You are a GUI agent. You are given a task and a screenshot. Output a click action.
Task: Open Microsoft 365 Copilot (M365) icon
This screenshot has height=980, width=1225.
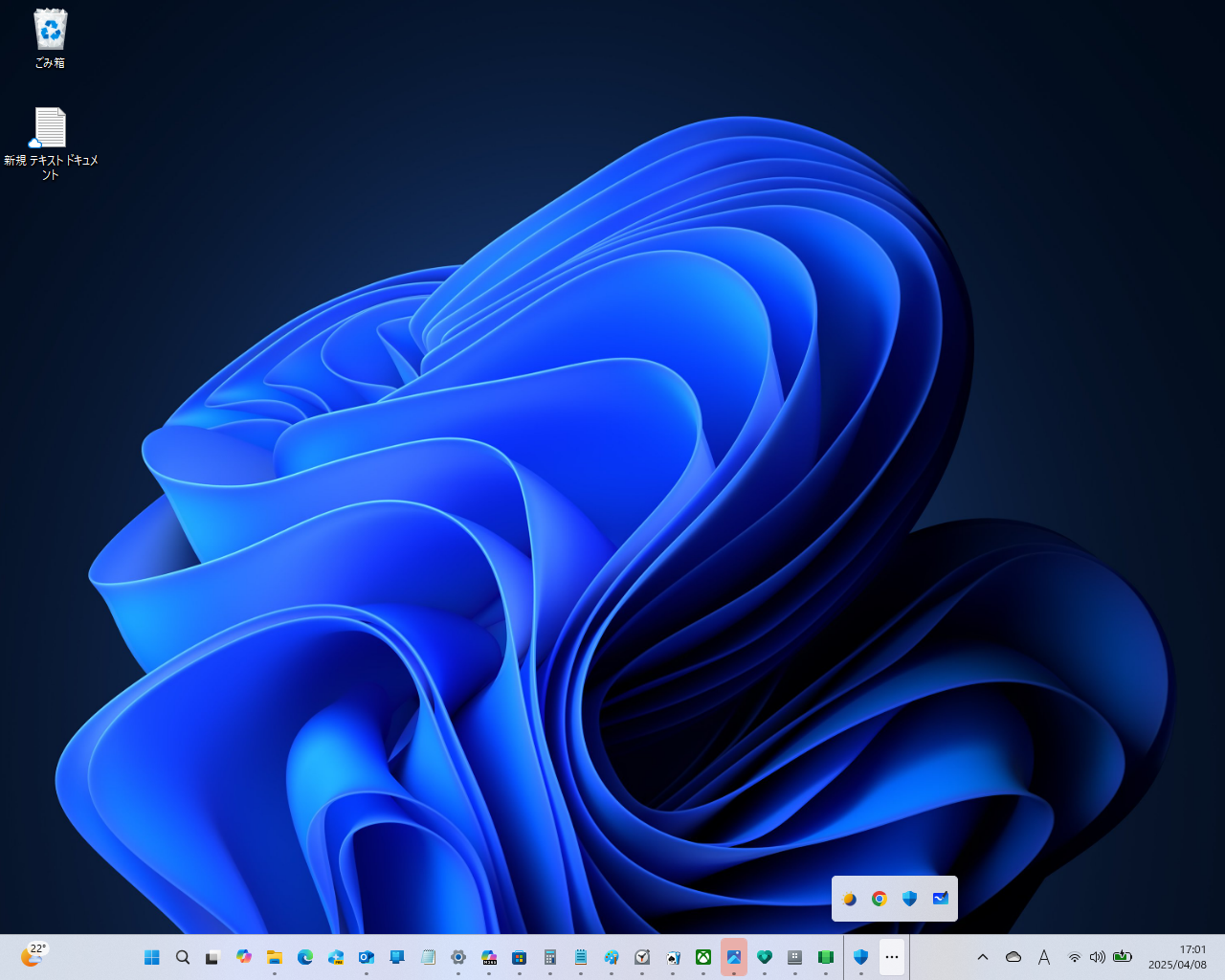(x=489, y=957)
